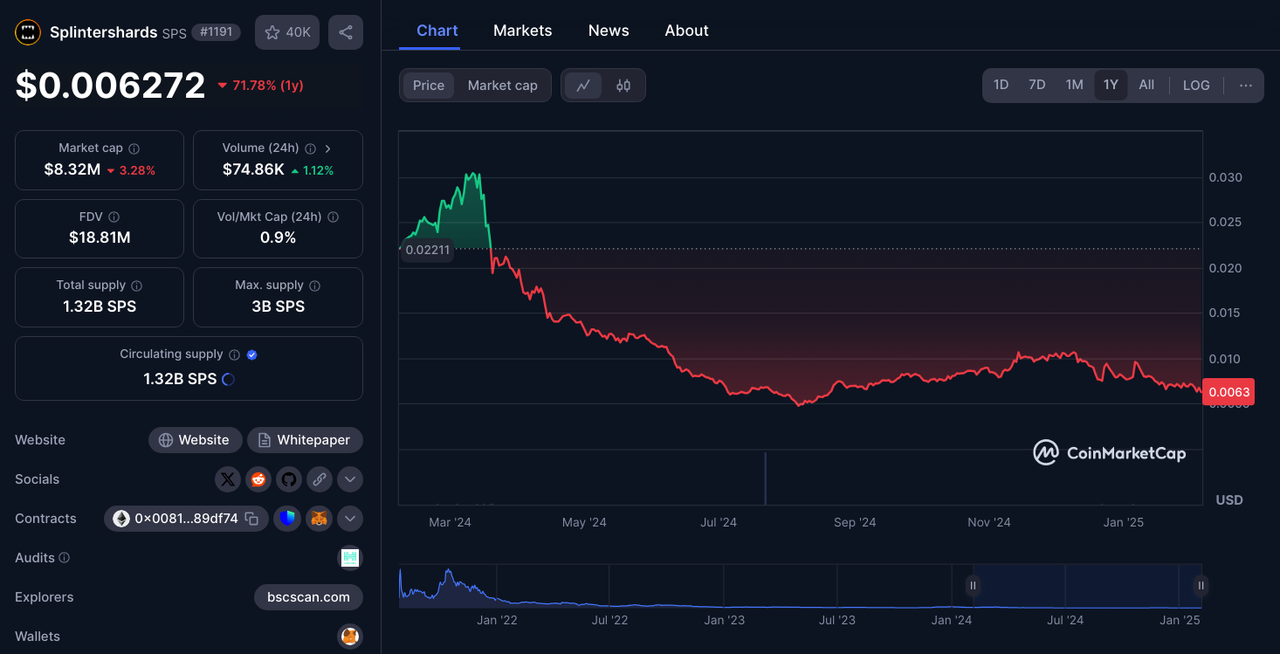Viewport: 1280px width, 654px height.
Task: Click the share icon button
Action: click(345, 32)
